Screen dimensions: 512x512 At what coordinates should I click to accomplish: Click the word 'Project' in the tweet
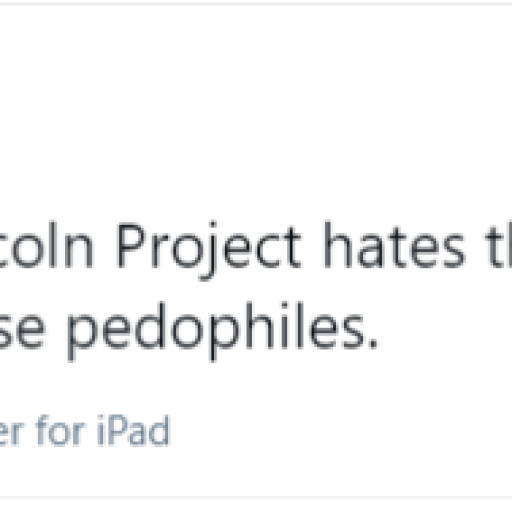209,251
